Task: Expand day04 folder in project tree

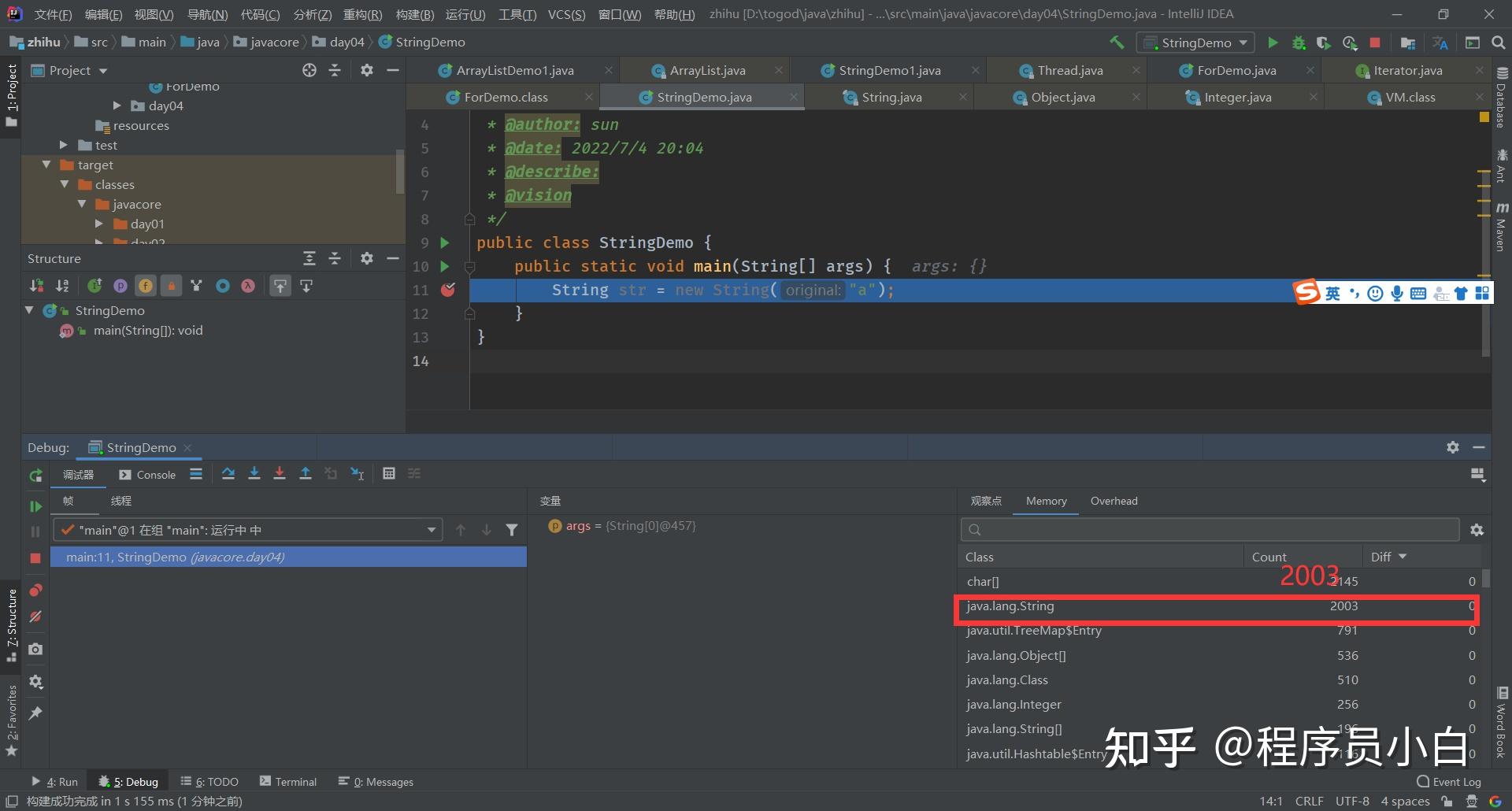Action: coord(117,106)
